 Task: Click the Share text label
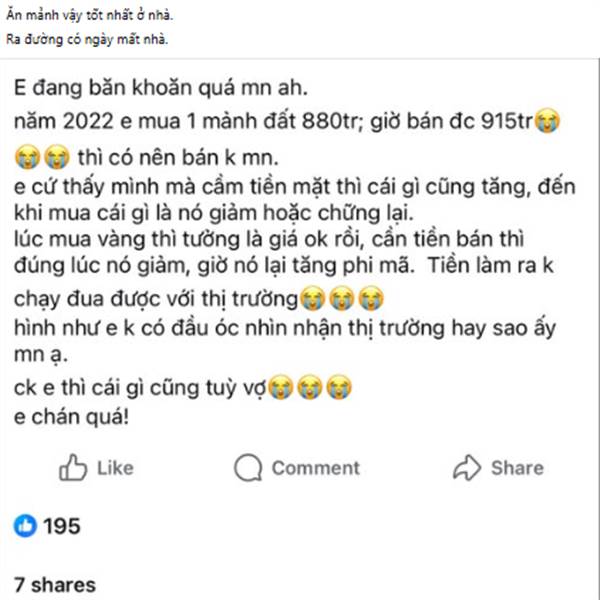pos(517,468)
